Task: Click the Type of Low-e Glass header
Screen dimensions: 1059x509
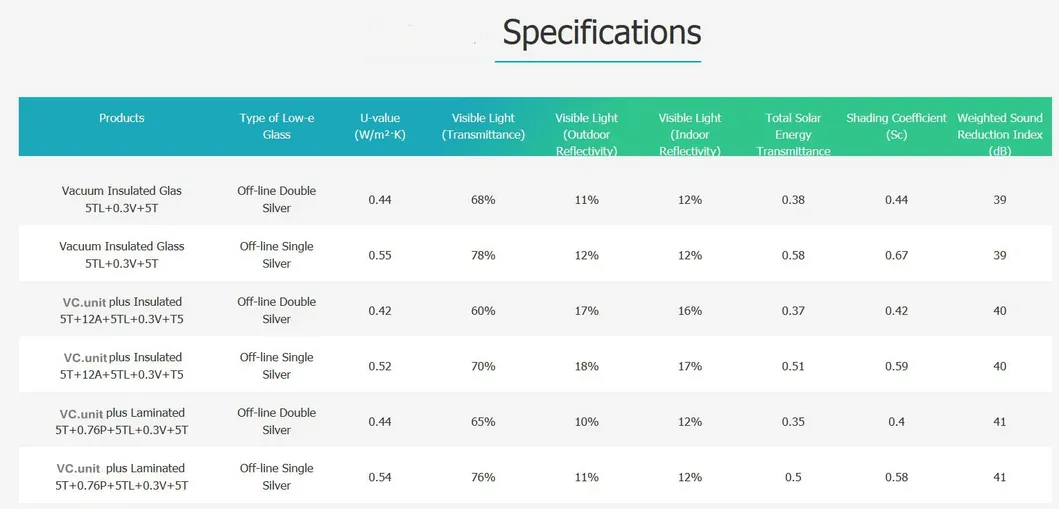Action: (x=277, y=126)
